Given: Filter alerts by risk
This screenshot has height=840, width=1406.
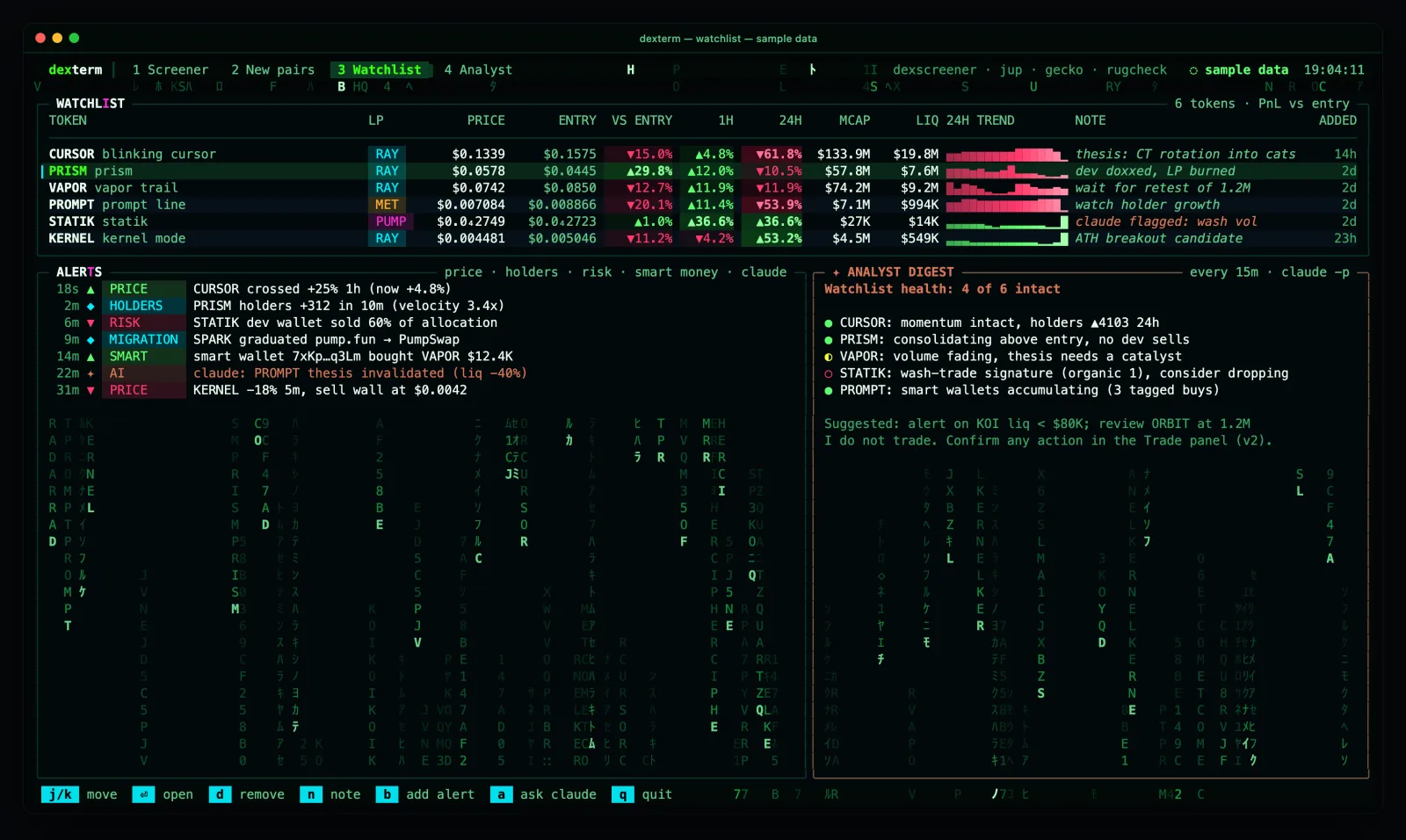Looking at the screenshot, I should pyautogui.click(x=597, y=272).
